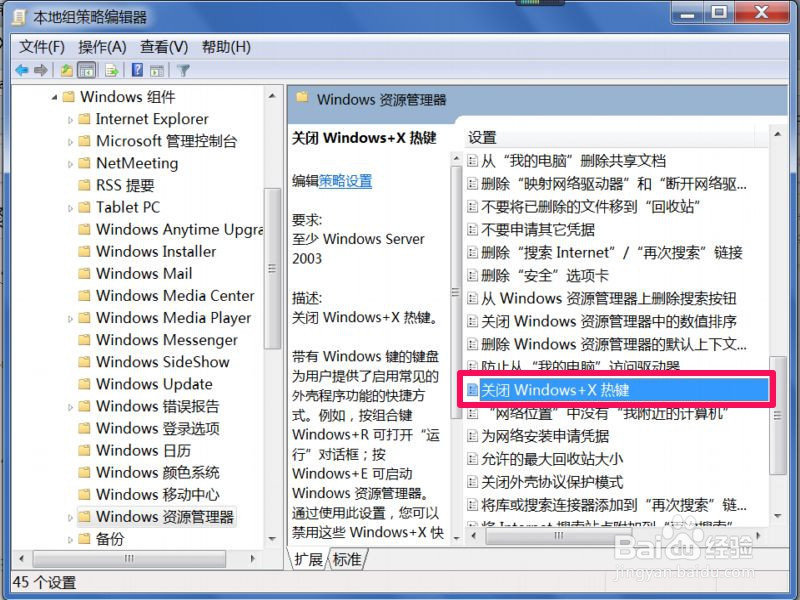Expand the Internet Explorer tree node
800x600 pixels.
(70, 120)
